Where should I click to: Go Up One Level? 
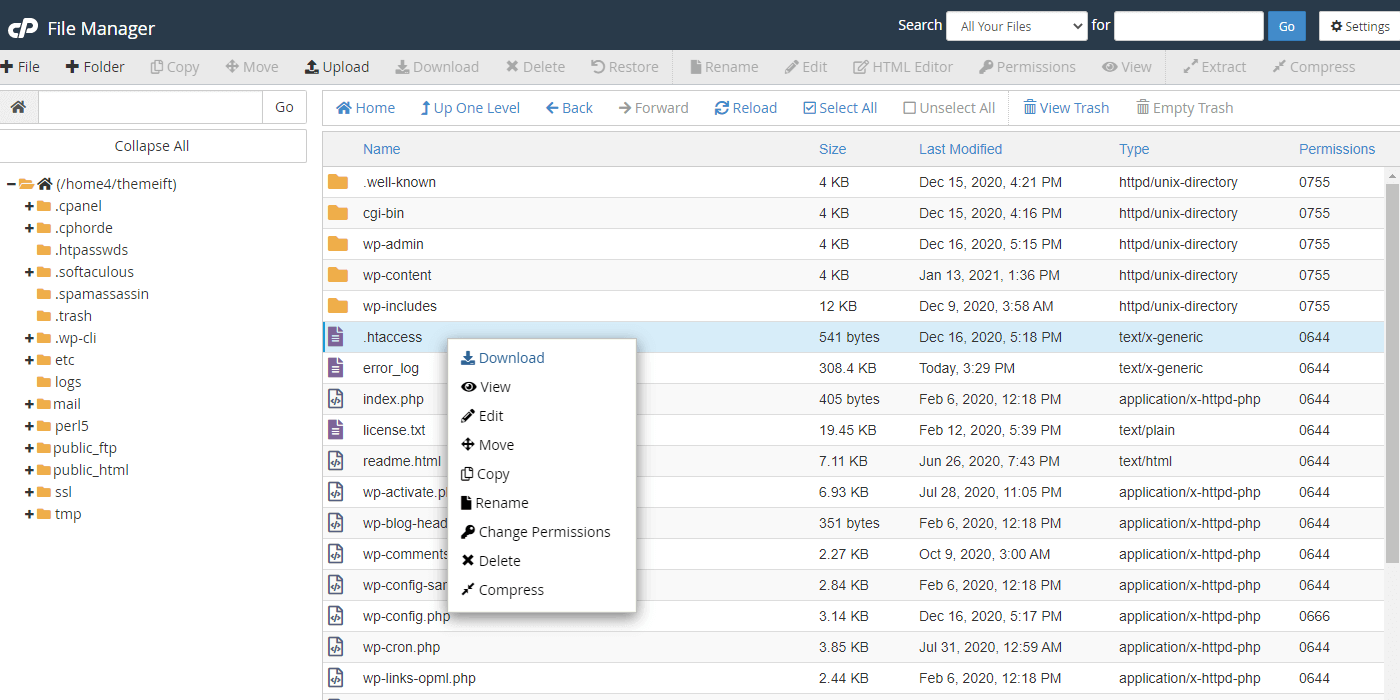pyautogui.click(x=470, y=108)
